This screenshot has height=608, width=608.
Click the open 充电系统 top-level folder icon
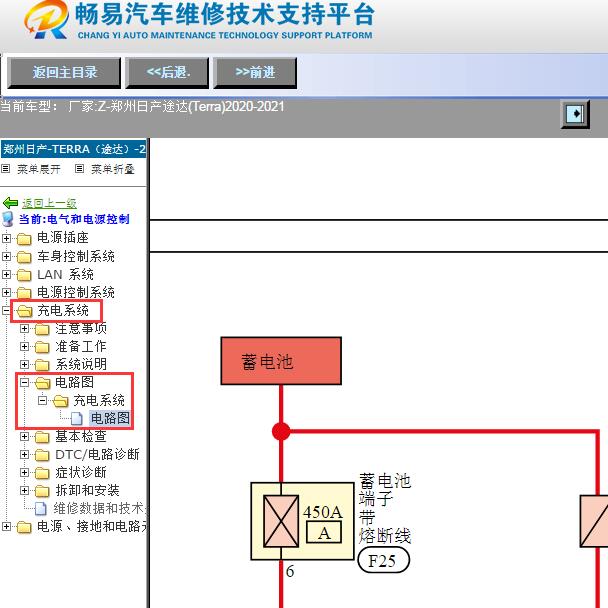tap(24, 311)
